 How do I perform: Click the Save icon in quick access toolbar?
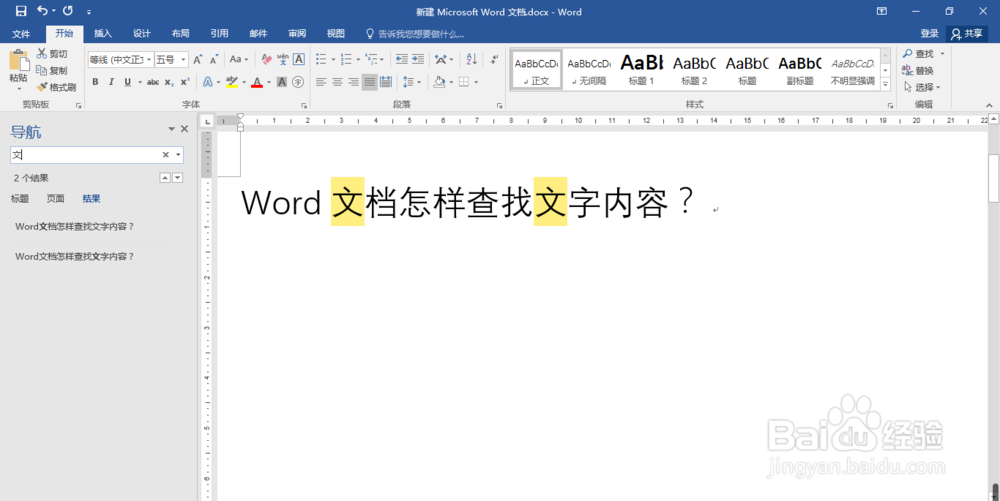point(21,11)
